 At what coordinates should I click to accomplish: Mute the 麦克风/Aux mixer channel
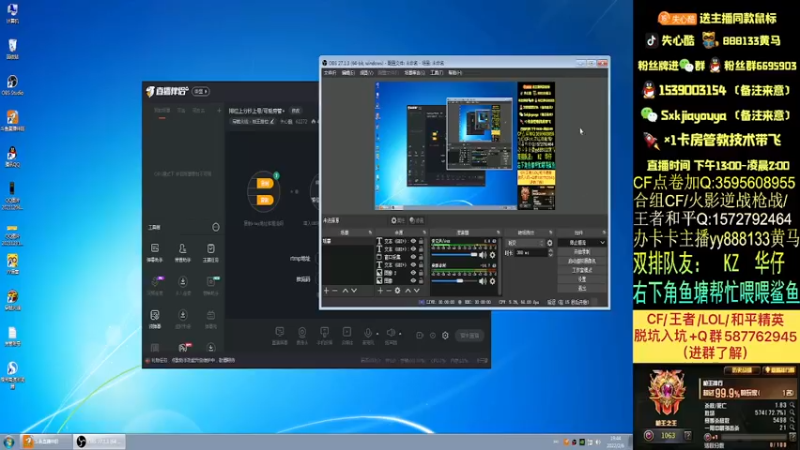pos(483,255)
